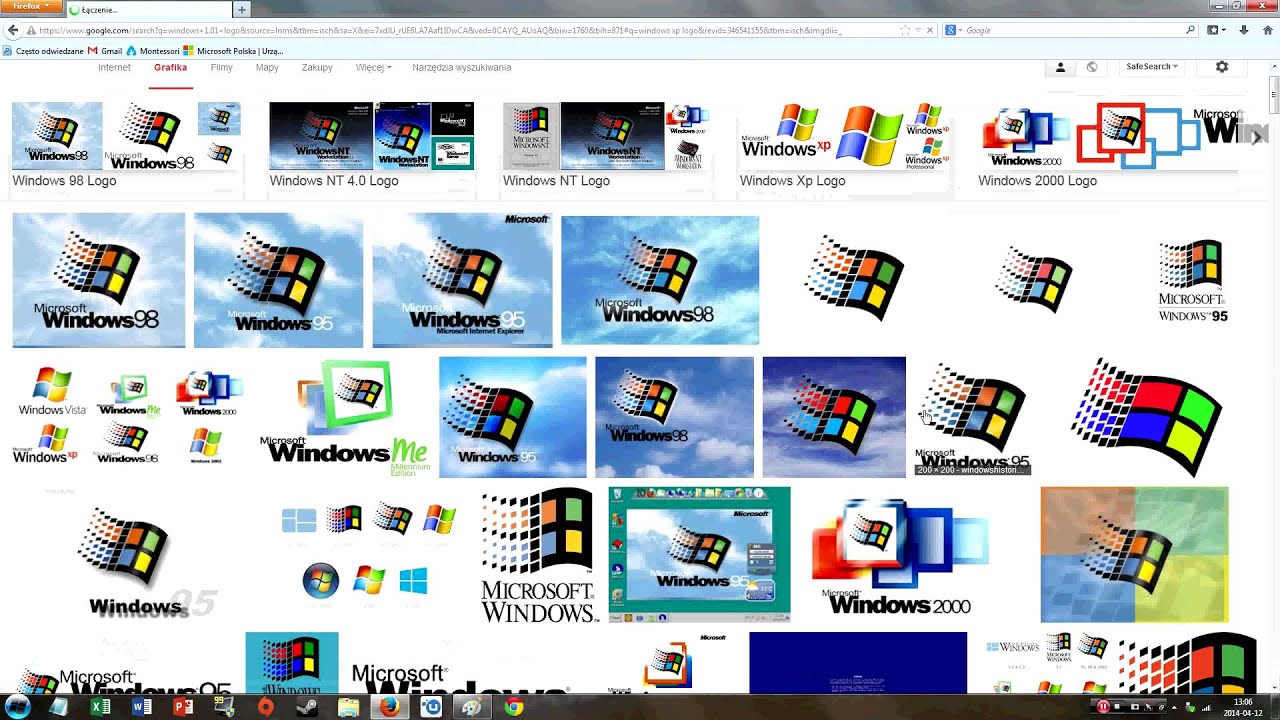Open the Windows Xp Logo related search

point(845,146)
